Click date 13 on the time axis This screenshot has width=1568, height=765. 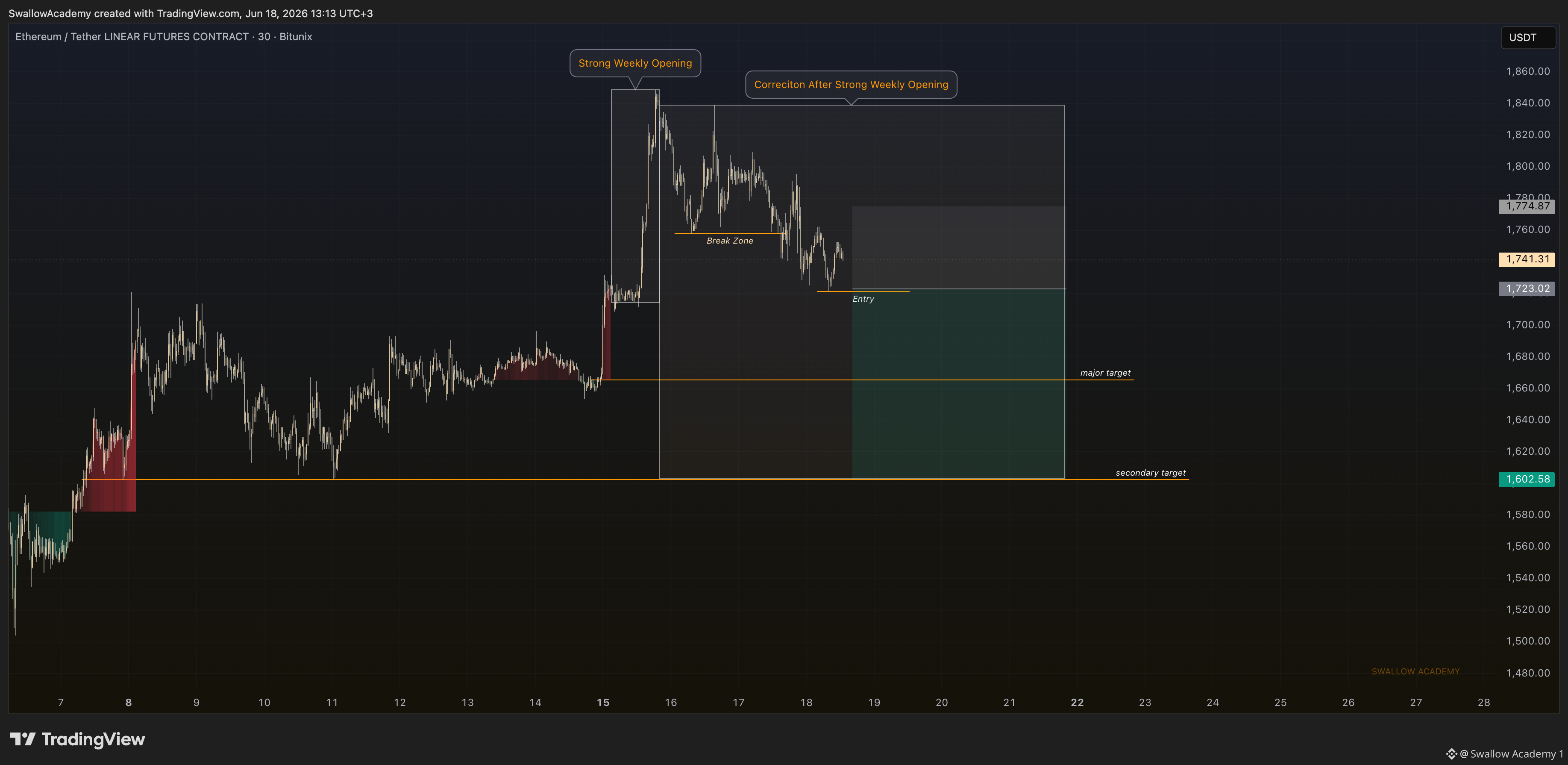pos(467,703)
